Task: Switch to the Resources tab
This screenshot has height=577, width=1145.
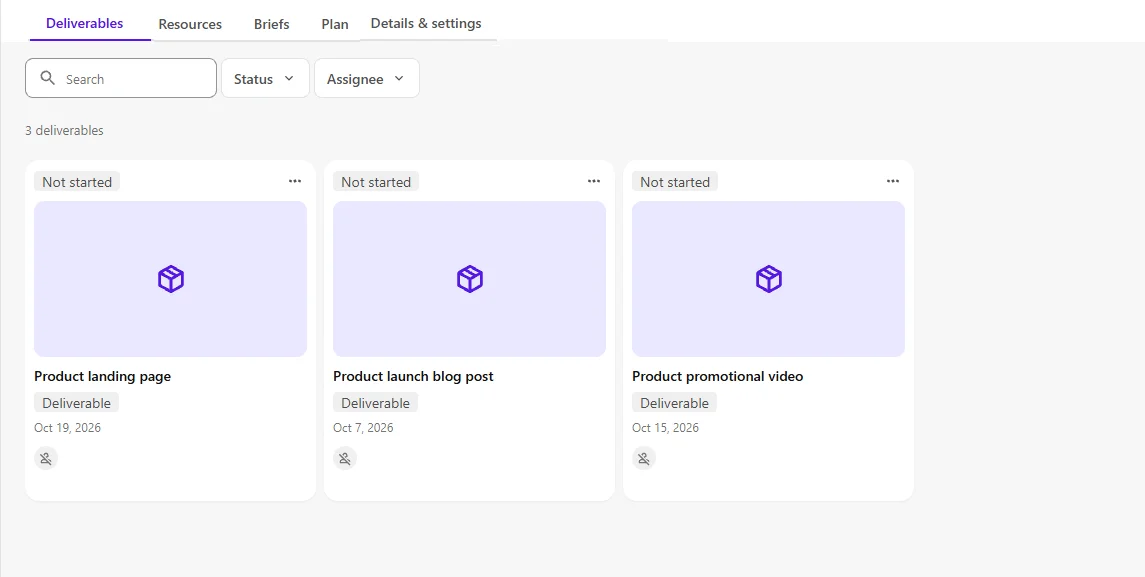Action: (190, 24)
